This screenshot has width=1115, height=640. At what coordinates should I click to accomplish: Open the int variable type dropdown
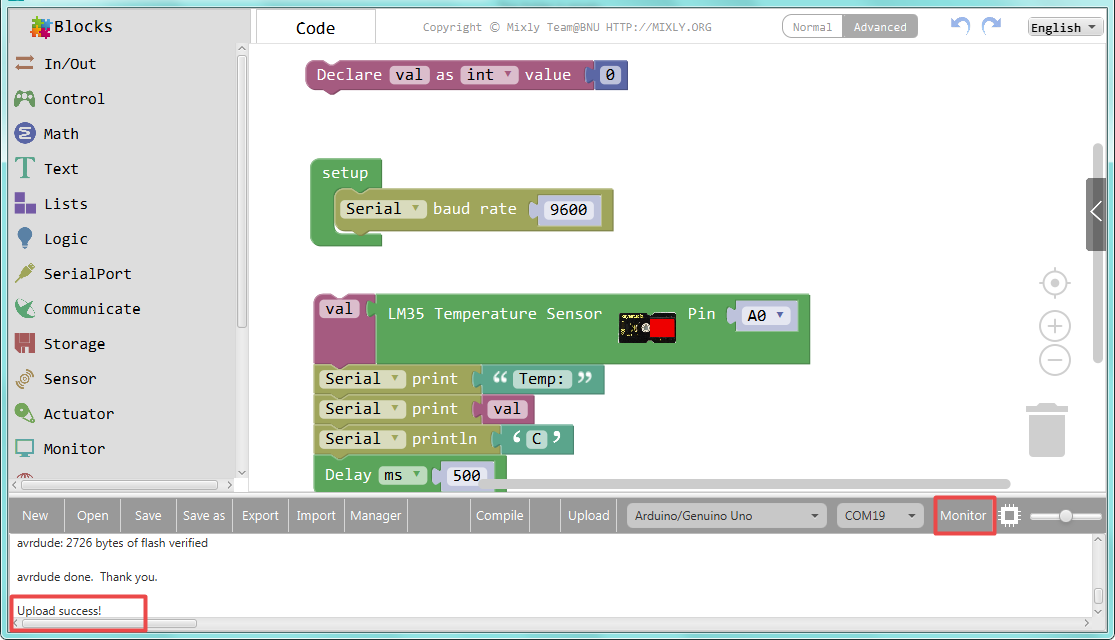pyautogui.click(x=489, y=75)
